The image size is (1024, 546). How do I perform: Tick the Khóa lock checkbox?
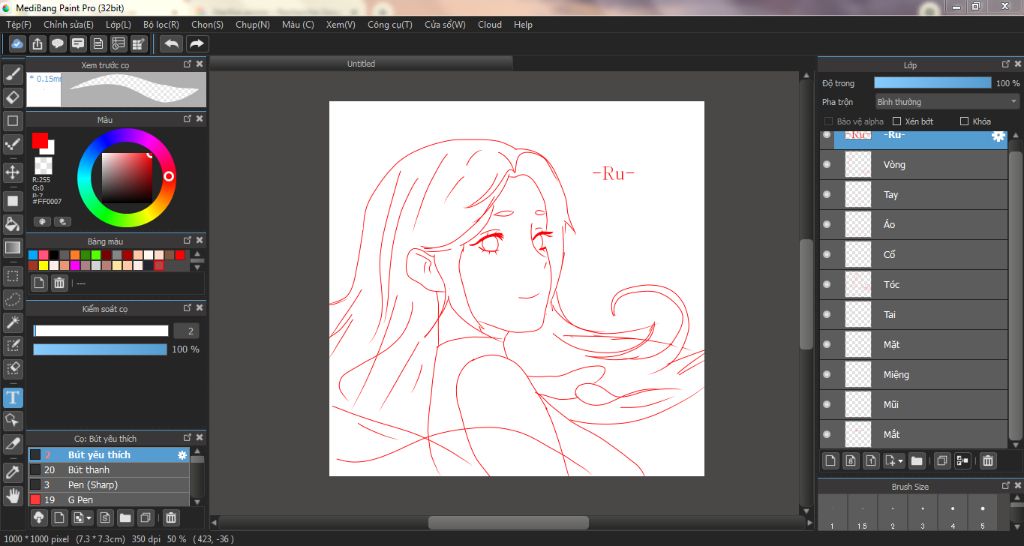pyautogui.click(x=964, y=122)
